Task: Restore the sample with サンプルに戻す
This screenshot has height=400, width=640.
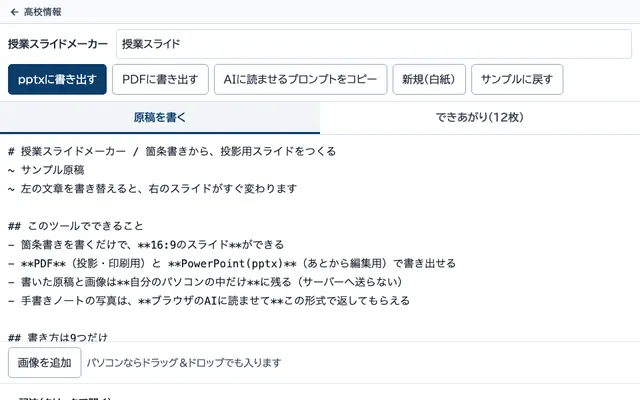Action: pos(517,79)
